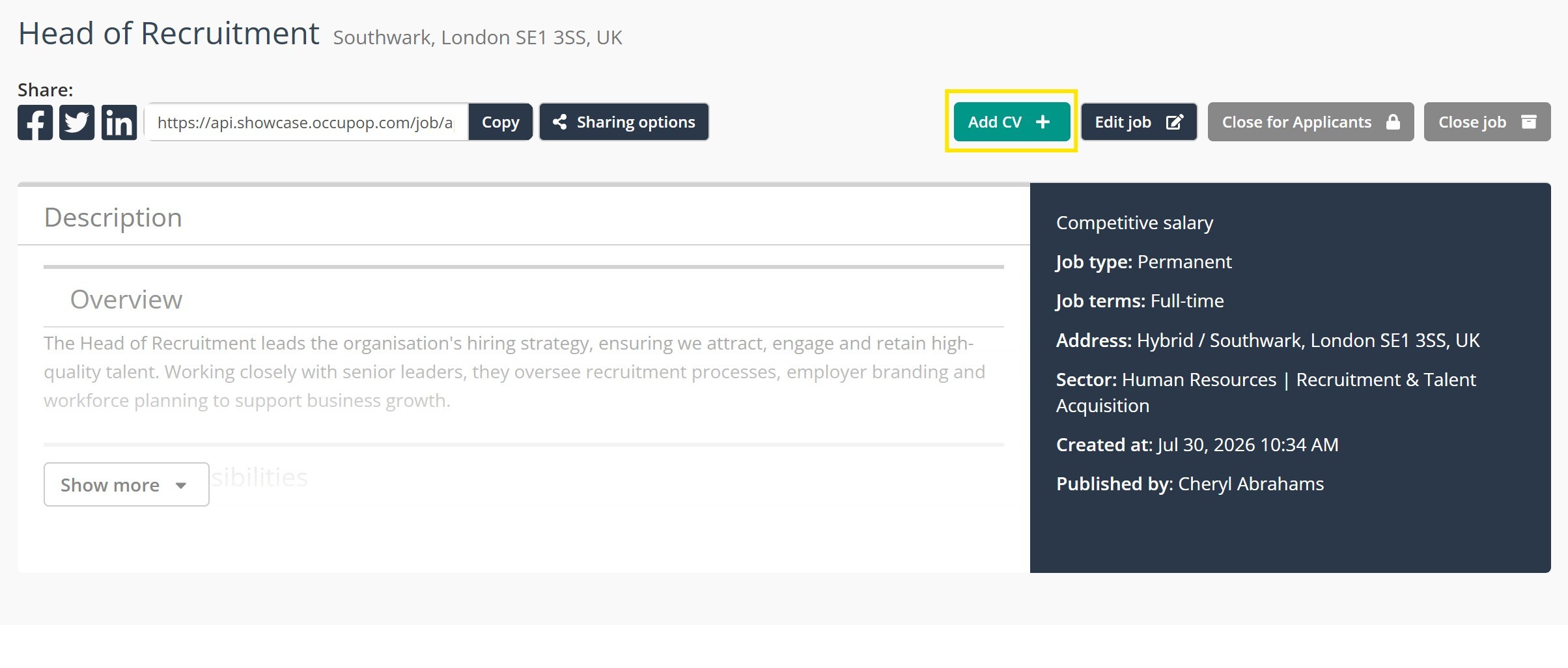Open Sharing options
Screen dimensions: 1568x668
tap(624, 122)
